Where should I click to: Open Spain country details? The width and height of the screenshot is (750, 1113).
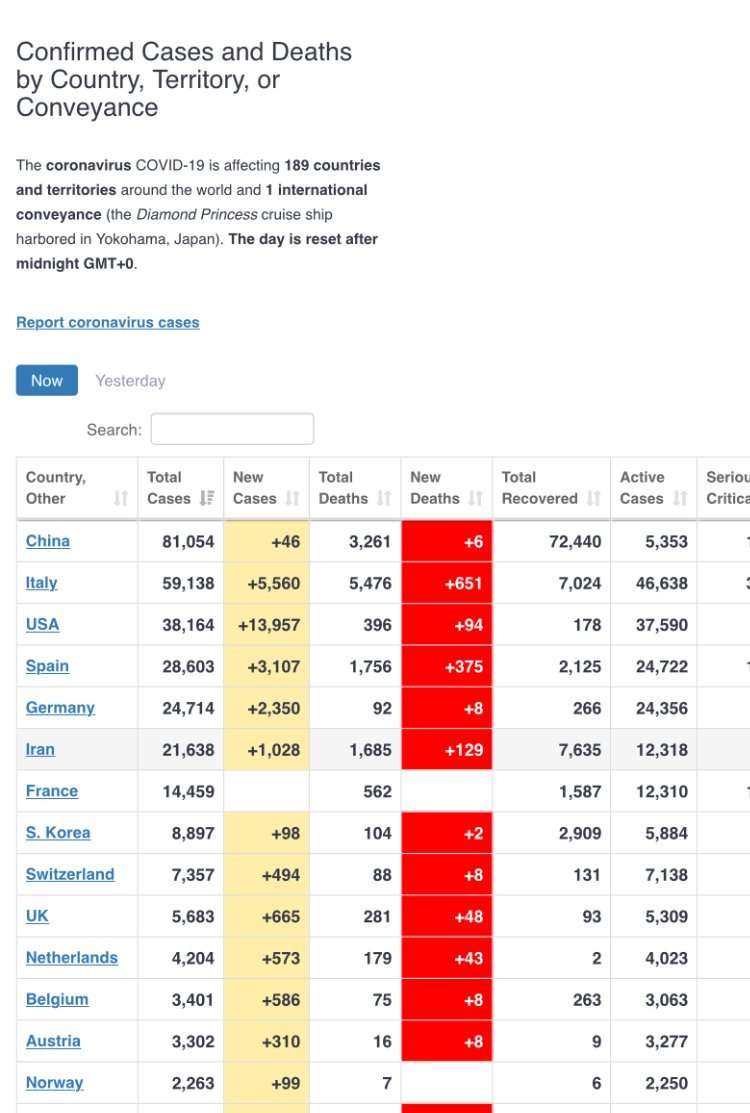[47, 666]
